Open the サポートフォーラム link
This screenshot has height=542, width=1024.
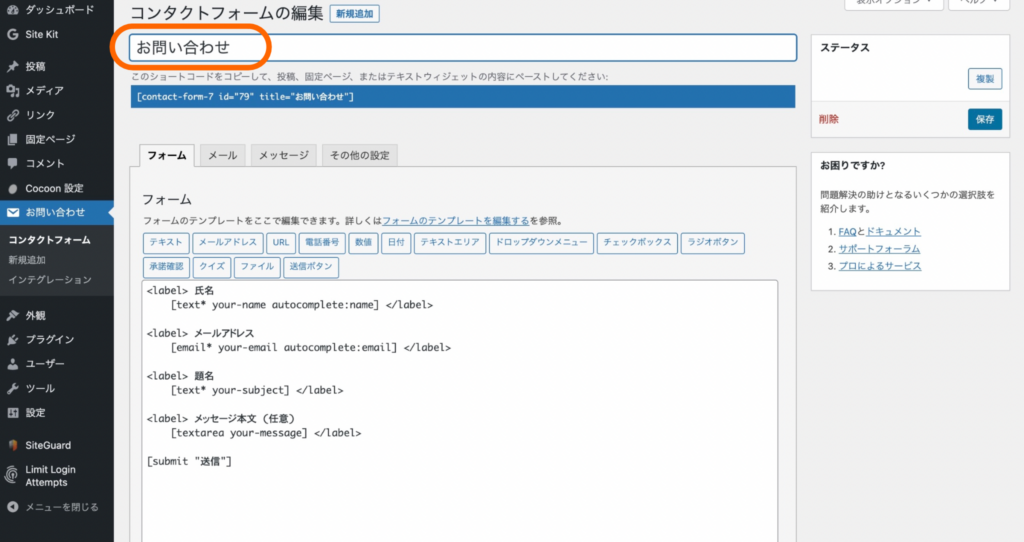(879, 249)
